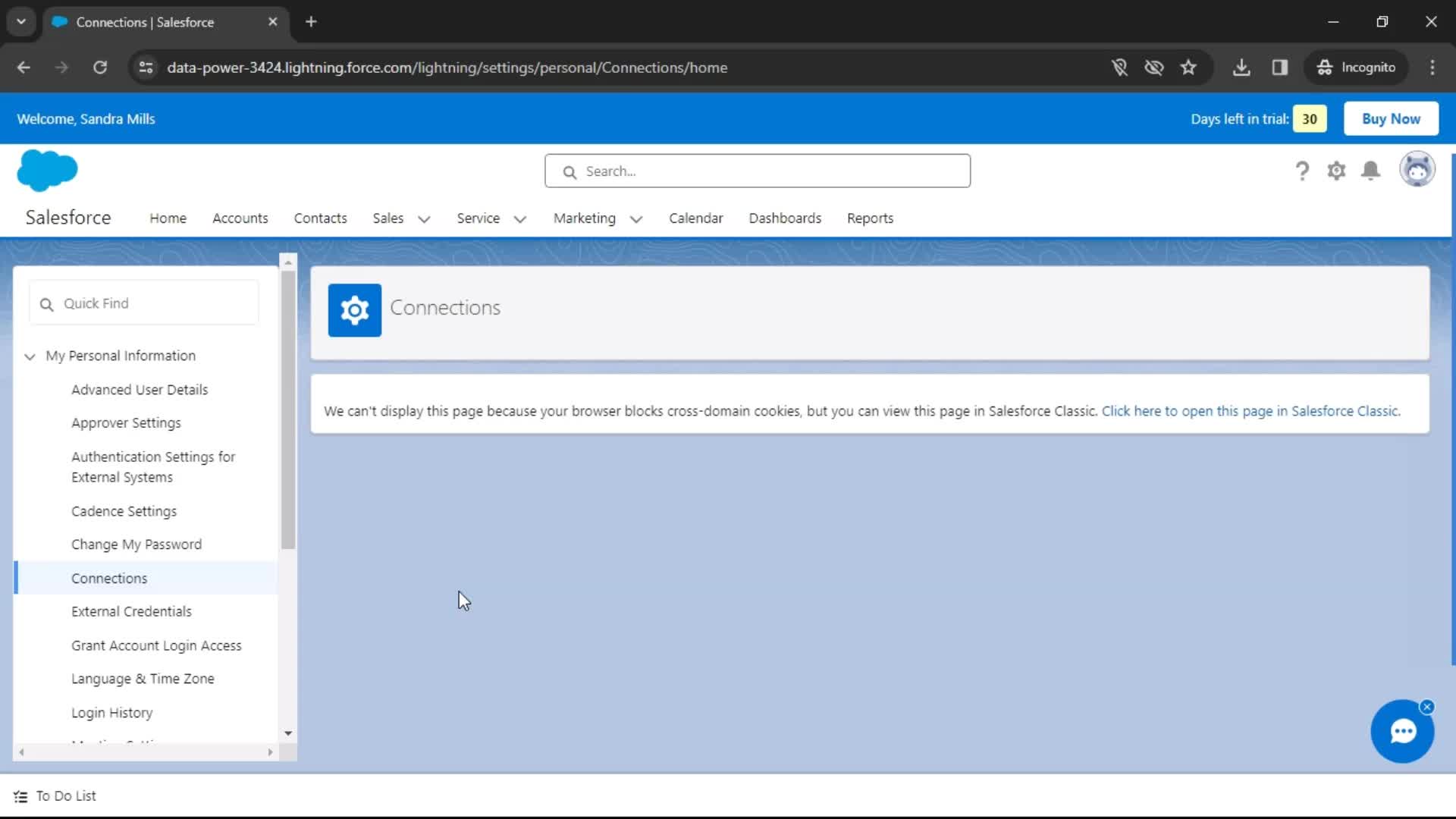Dismiss the chat bubble with its X
The width and height of the screenshot is (1456, 819).
[1427, 707]
